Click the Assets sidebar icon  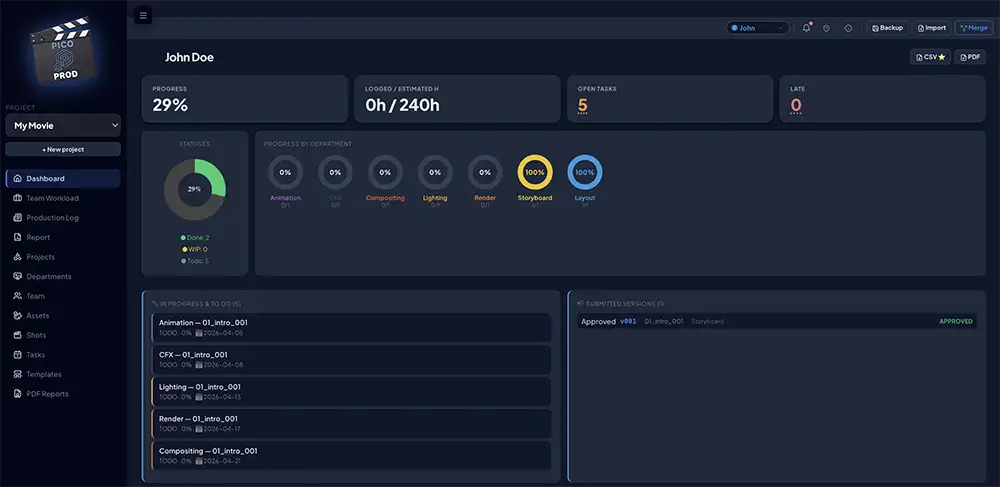click(18, 316)
